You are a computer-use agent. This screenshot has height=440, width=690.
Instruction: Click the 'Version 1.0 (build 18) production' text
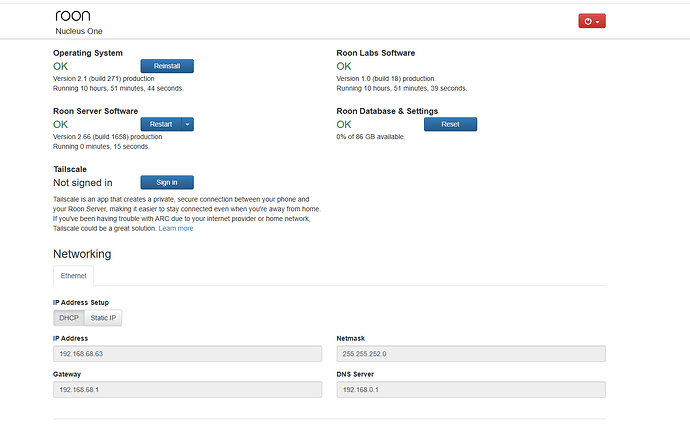pyautogui.click(x=386, y=79)
